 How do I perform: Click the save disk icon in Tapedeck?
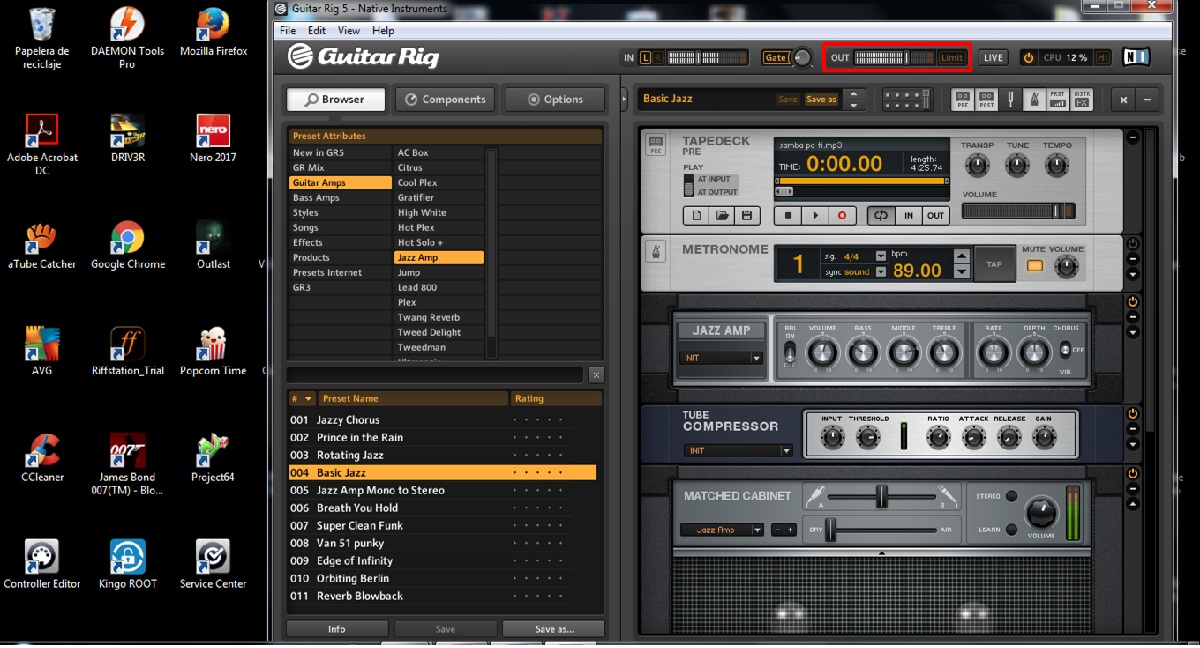[746, 215]
